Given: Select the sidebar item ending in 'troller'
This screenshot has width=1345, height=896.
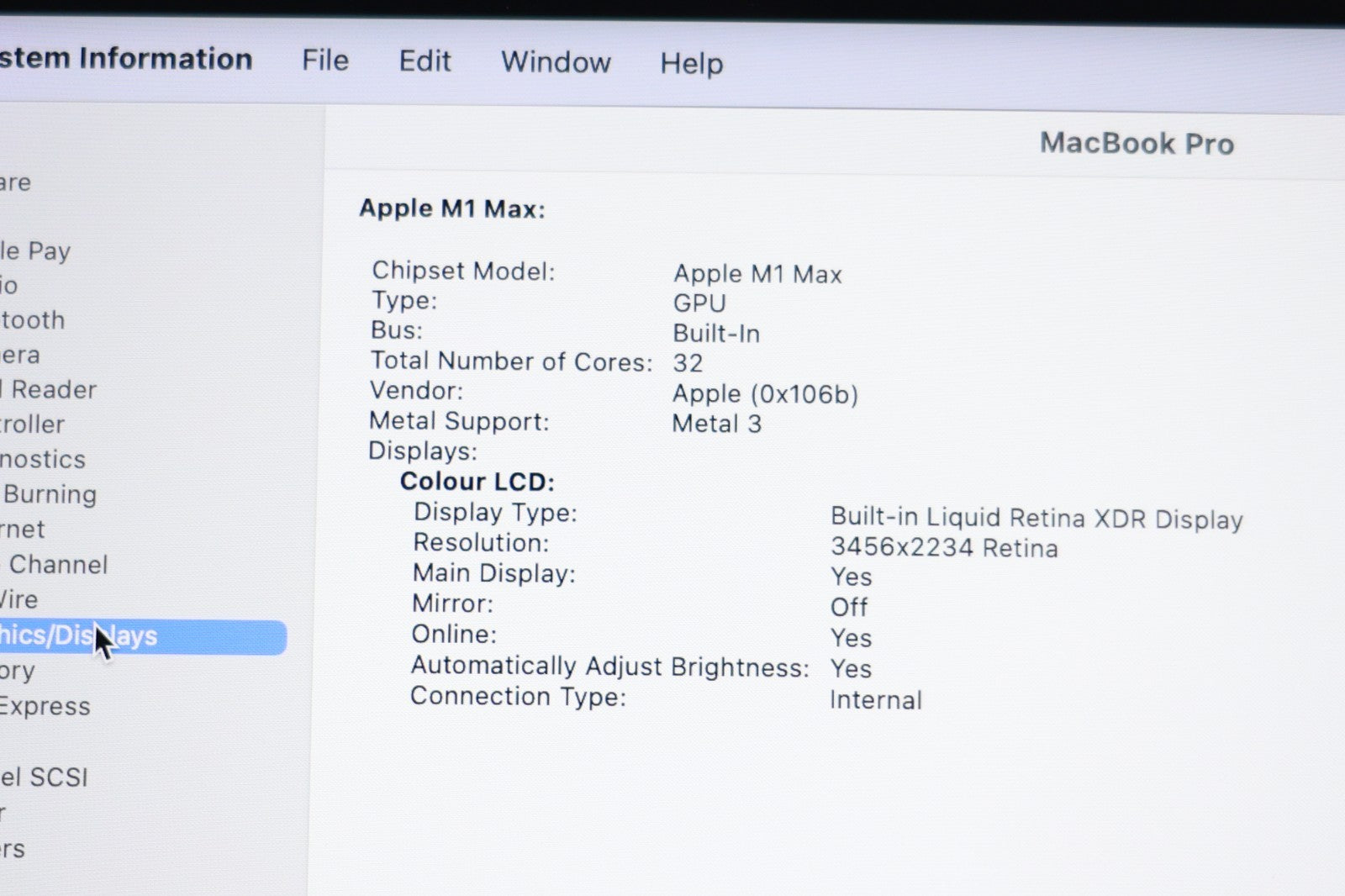Looking at the screenshot, I should [32, 424].
